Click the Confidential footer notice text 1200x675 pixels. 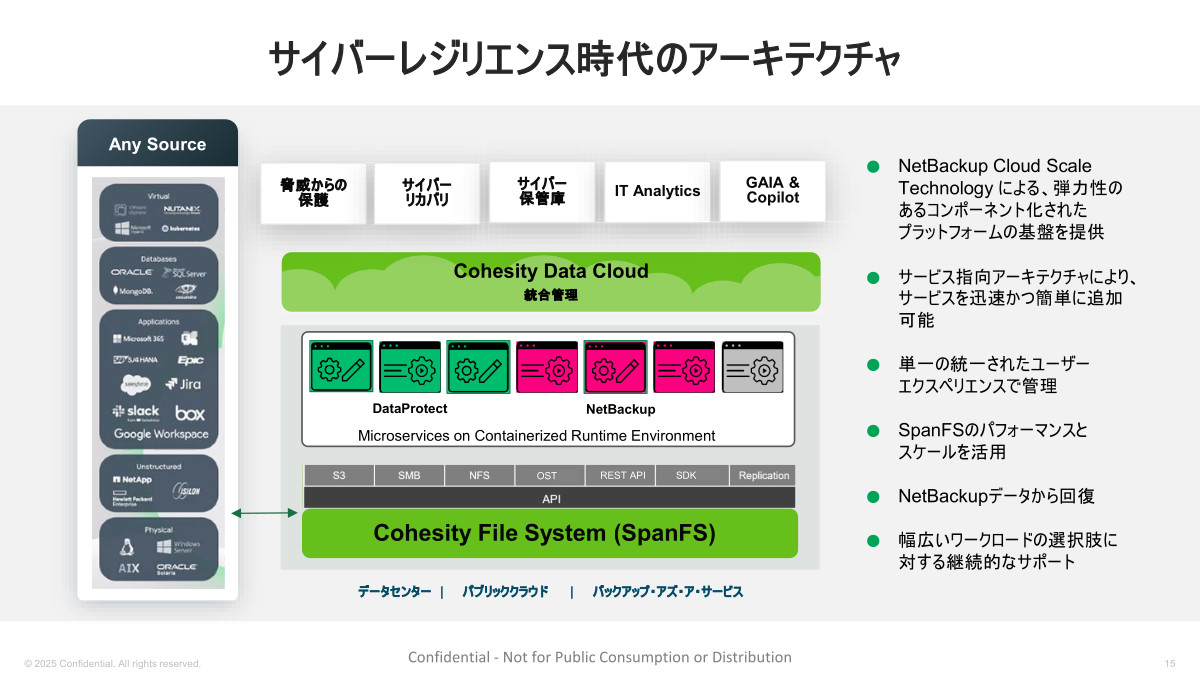600,657
